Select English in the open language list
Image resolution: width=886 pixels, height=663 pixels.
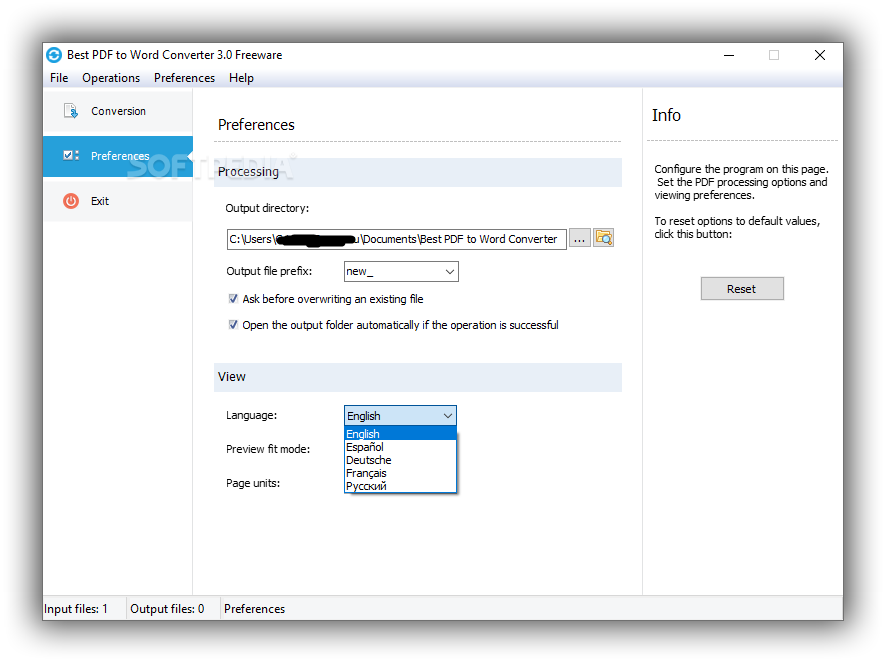[400, 434]
